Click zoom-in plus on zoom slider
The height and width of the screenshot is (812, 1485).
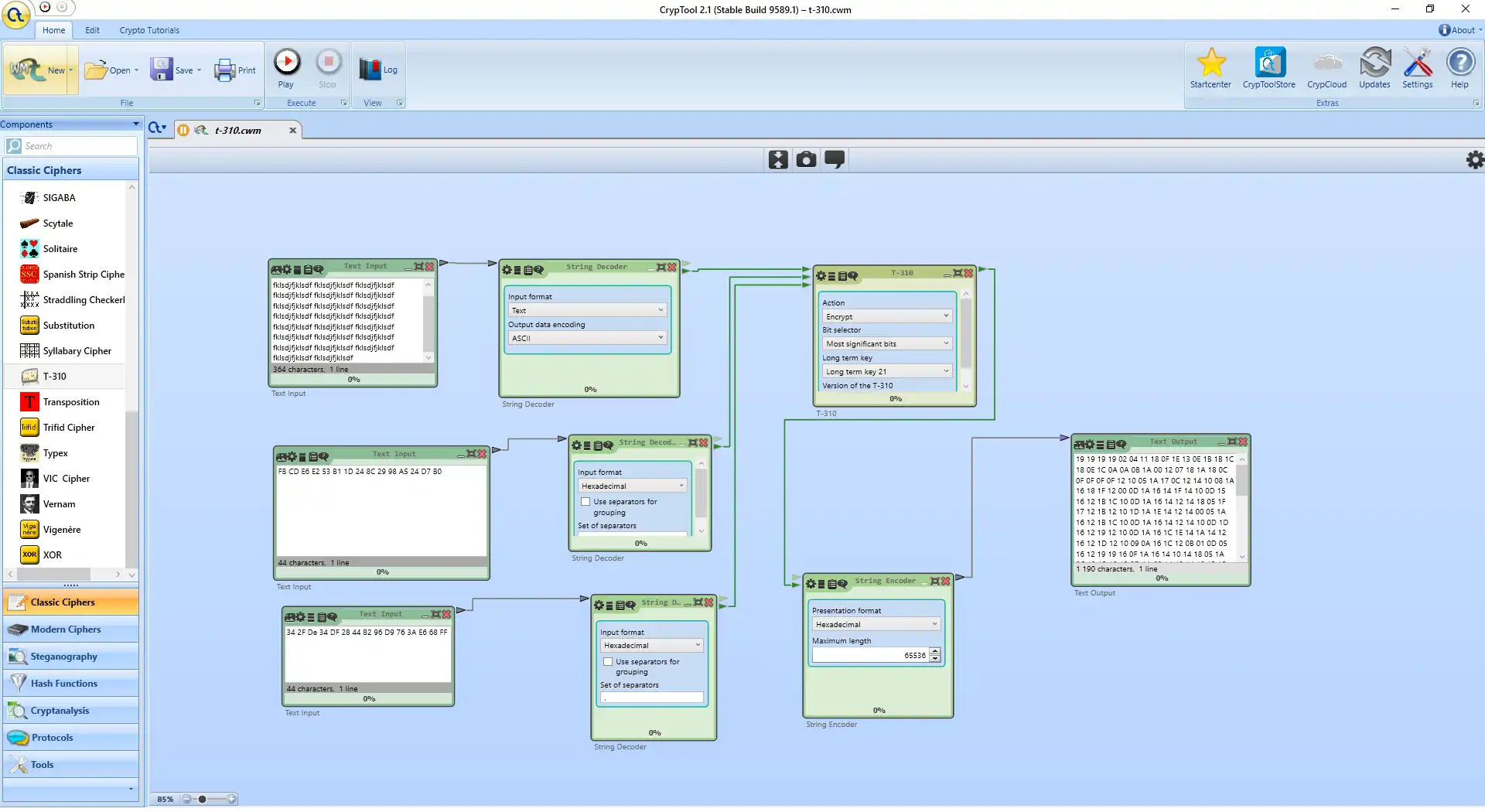click(x=231, y=799)
